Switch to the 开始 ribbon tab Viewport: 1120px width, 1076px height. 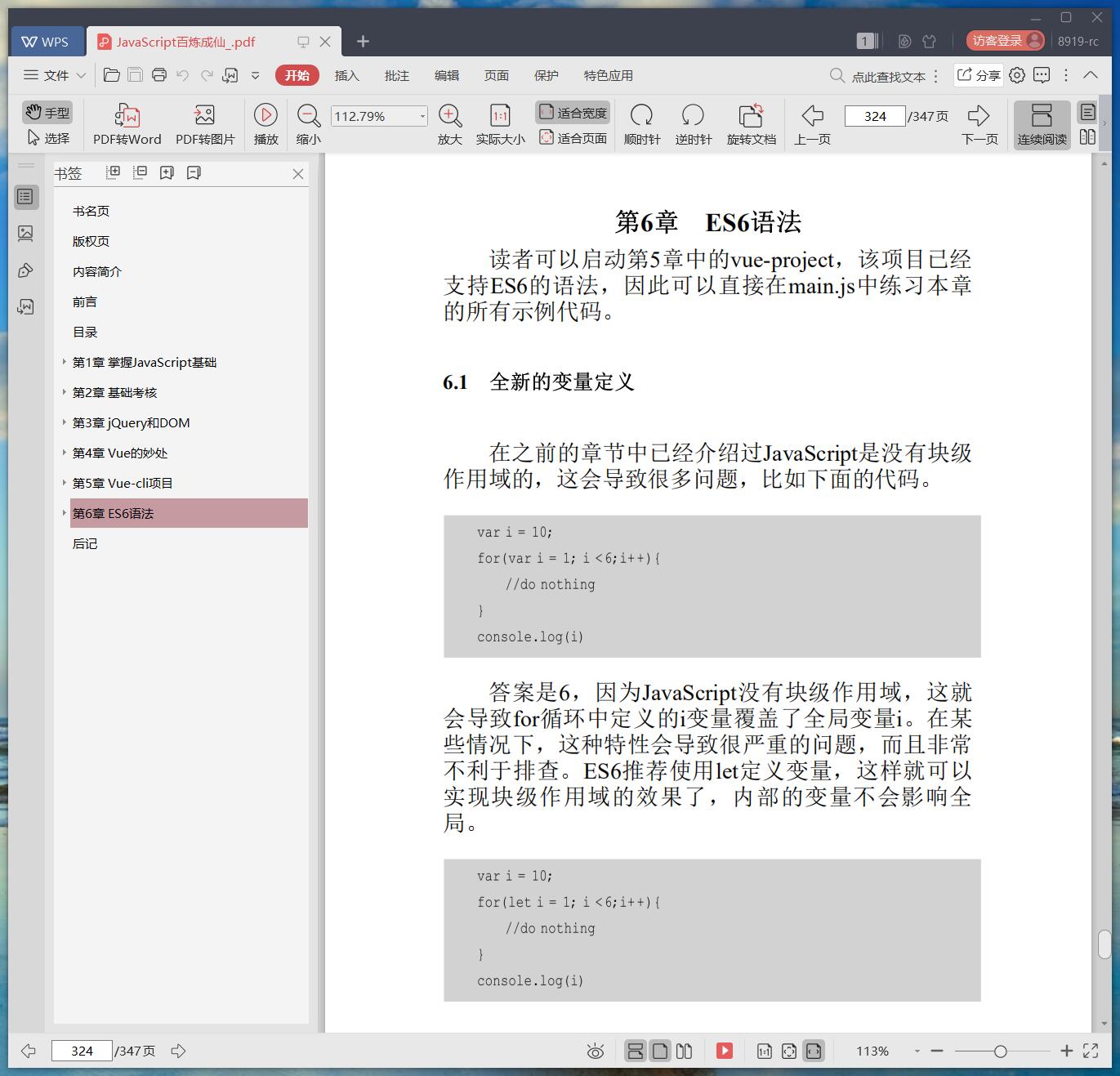297,75
